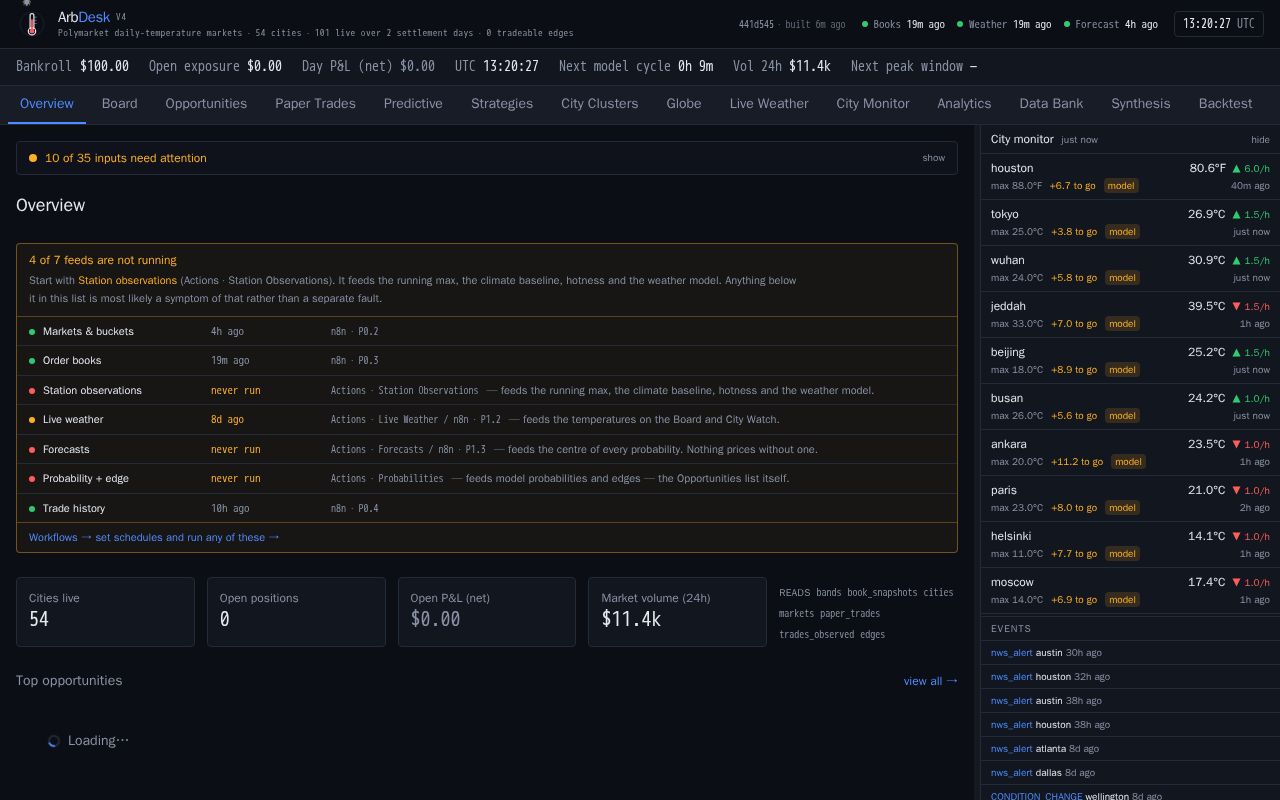Click the Next peak window entry
This screenshot has width=1280, height=800.
(x=914, y=66)
